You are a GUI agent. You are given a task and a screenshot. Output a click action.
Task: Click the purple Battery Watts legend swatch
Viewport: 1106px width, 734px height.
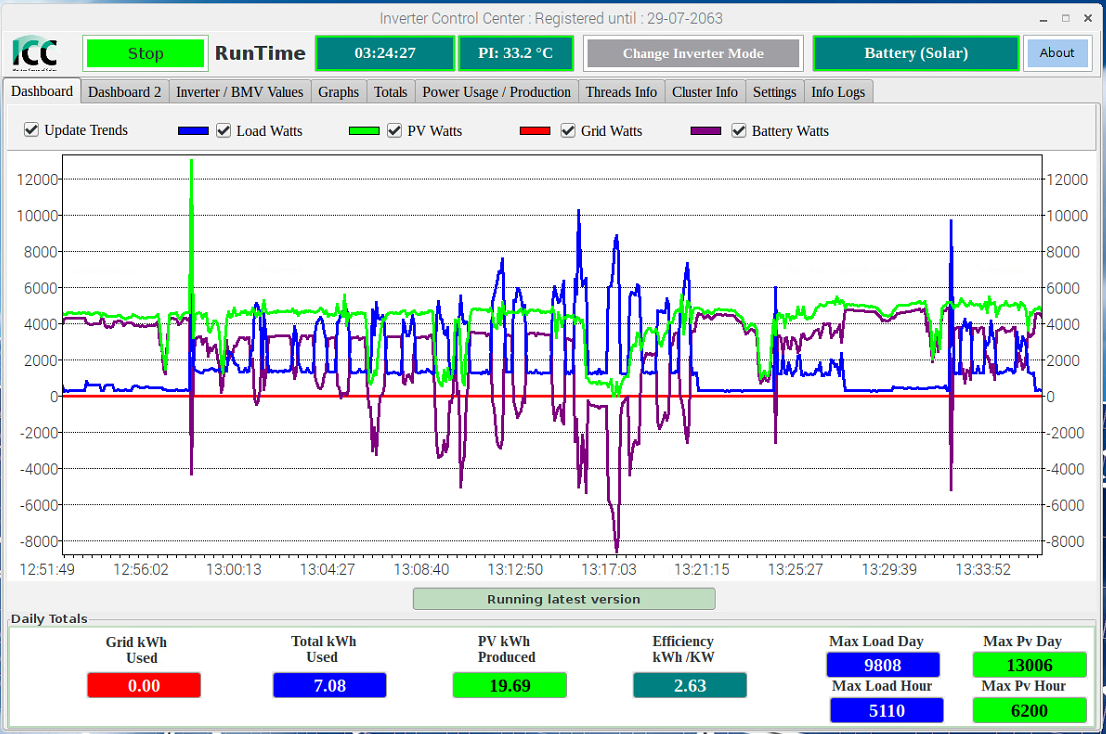click(x=706, y=131)
